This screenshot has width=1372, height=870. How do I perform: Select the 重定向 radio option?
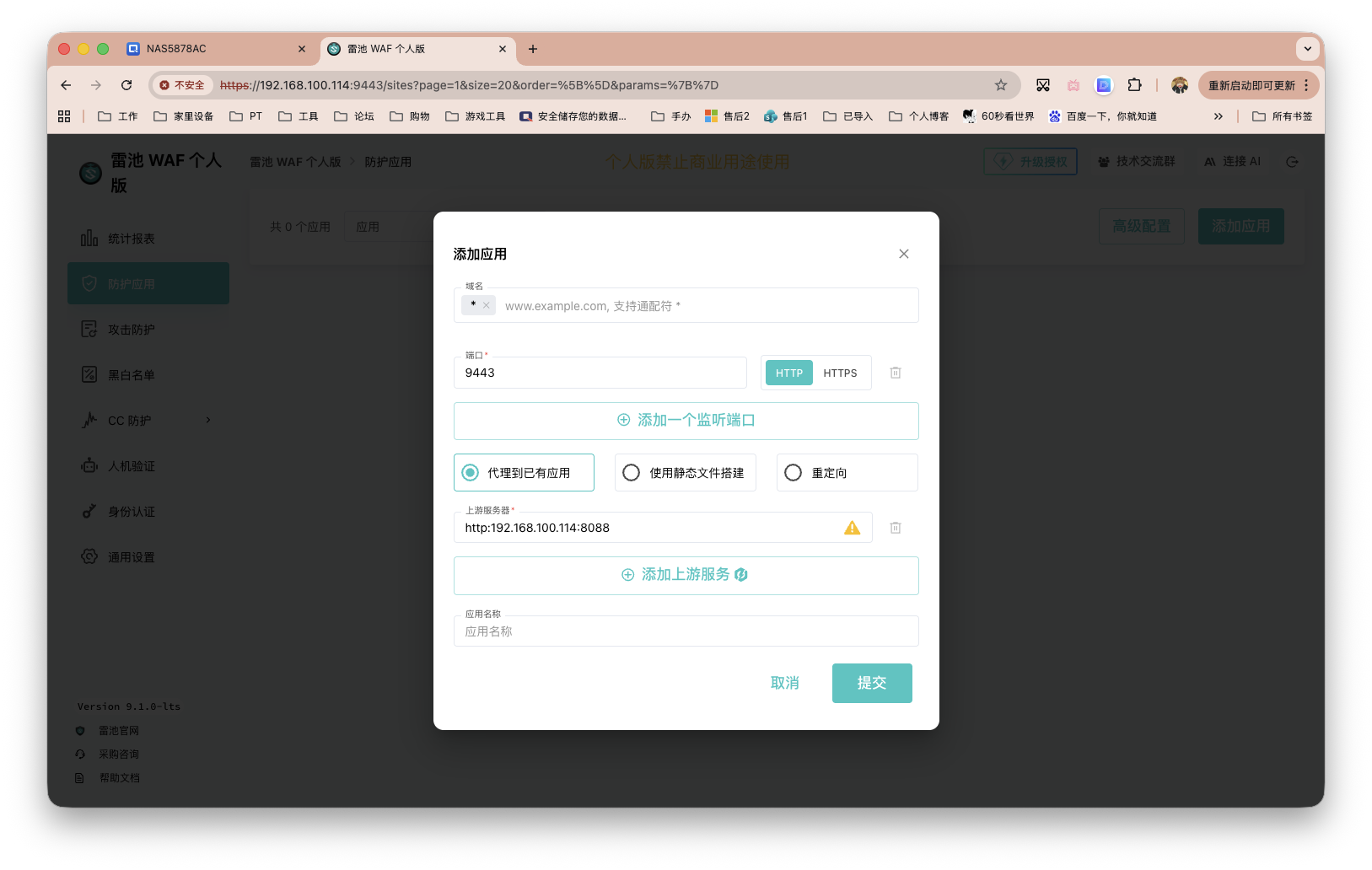847,473
